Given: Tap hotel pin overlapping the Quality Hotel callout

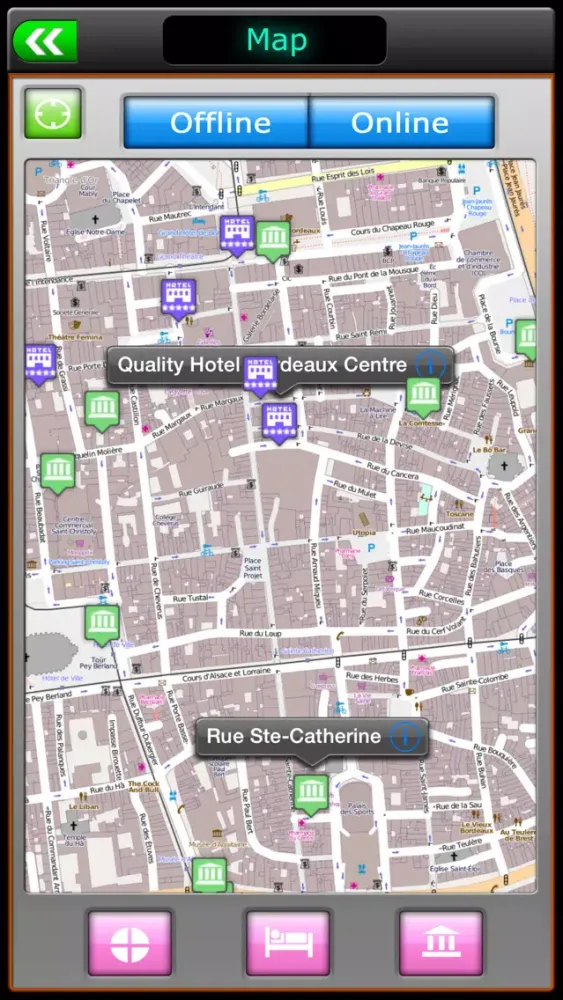Looking at the screenshot, I should point(261,376).
